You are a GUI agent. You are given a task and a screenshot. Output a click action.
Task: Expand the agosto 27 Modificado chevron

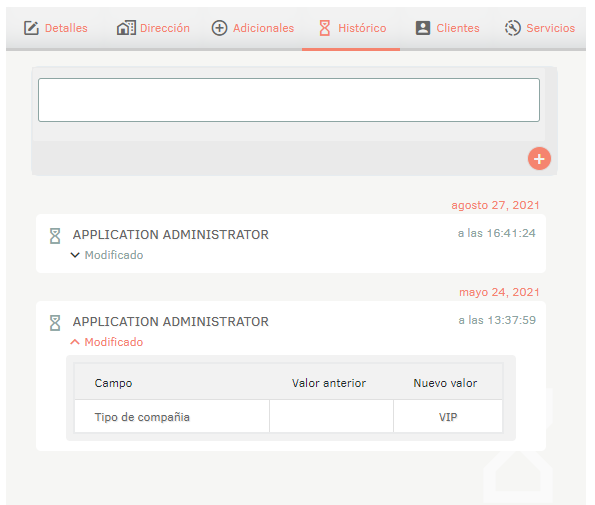point(75,255)
